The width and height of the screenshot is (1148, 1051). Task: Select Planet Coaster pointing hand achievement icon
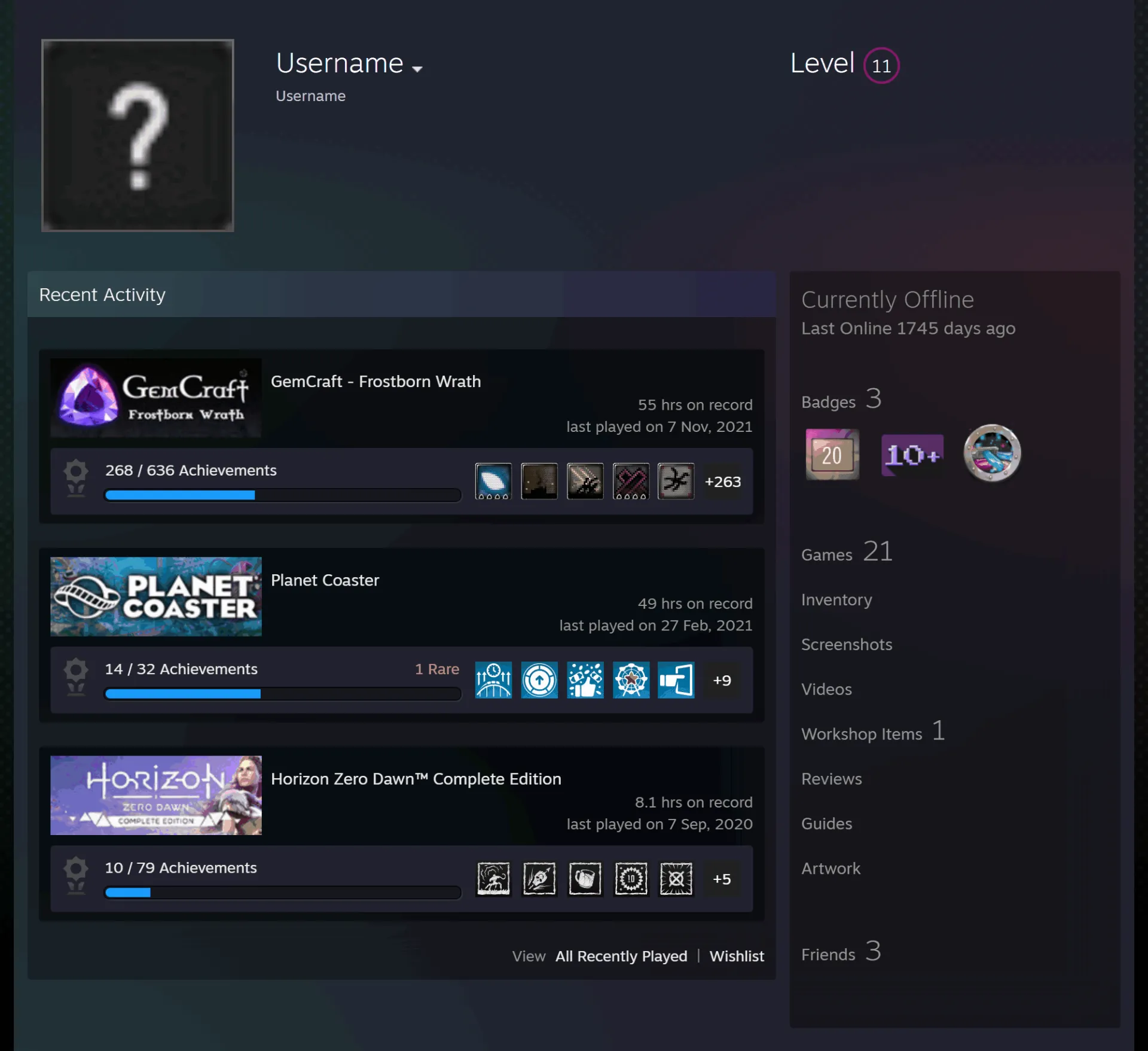pos(676,680)
